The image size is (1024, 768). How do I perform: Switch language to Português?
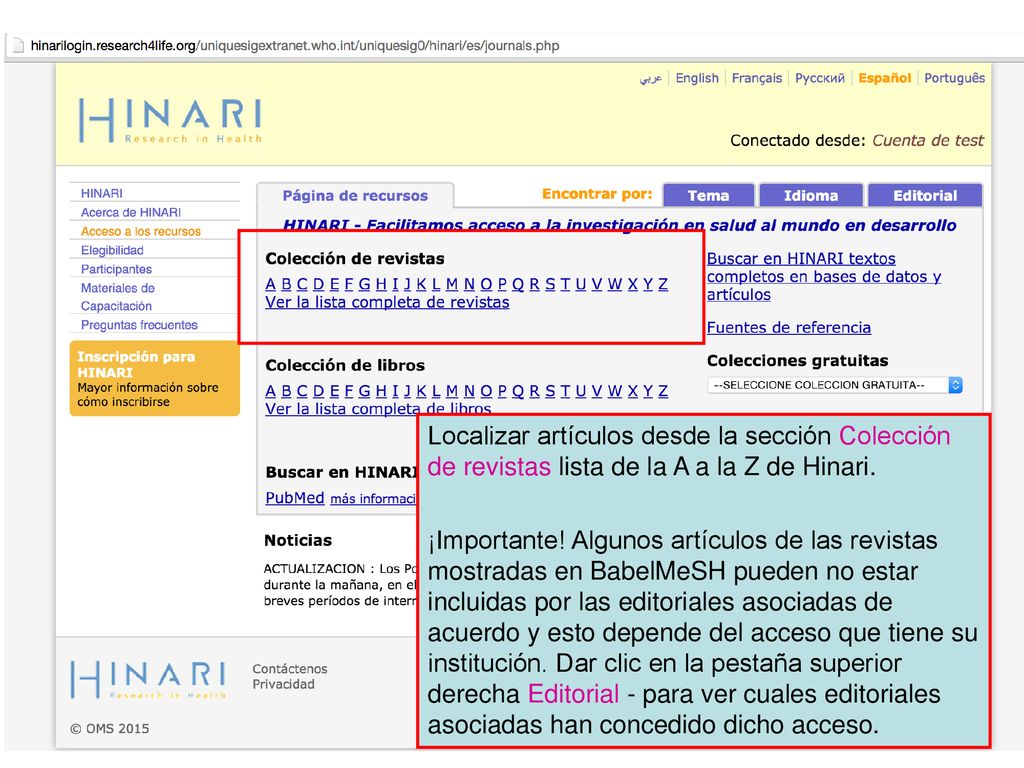pyautogui.click(x=954, y=78)
